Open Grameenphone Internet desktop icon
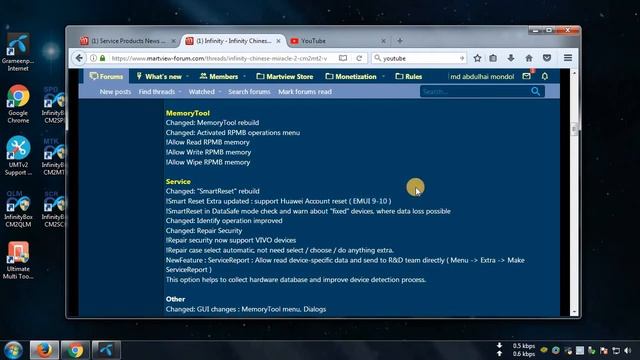 pos(18,52)
